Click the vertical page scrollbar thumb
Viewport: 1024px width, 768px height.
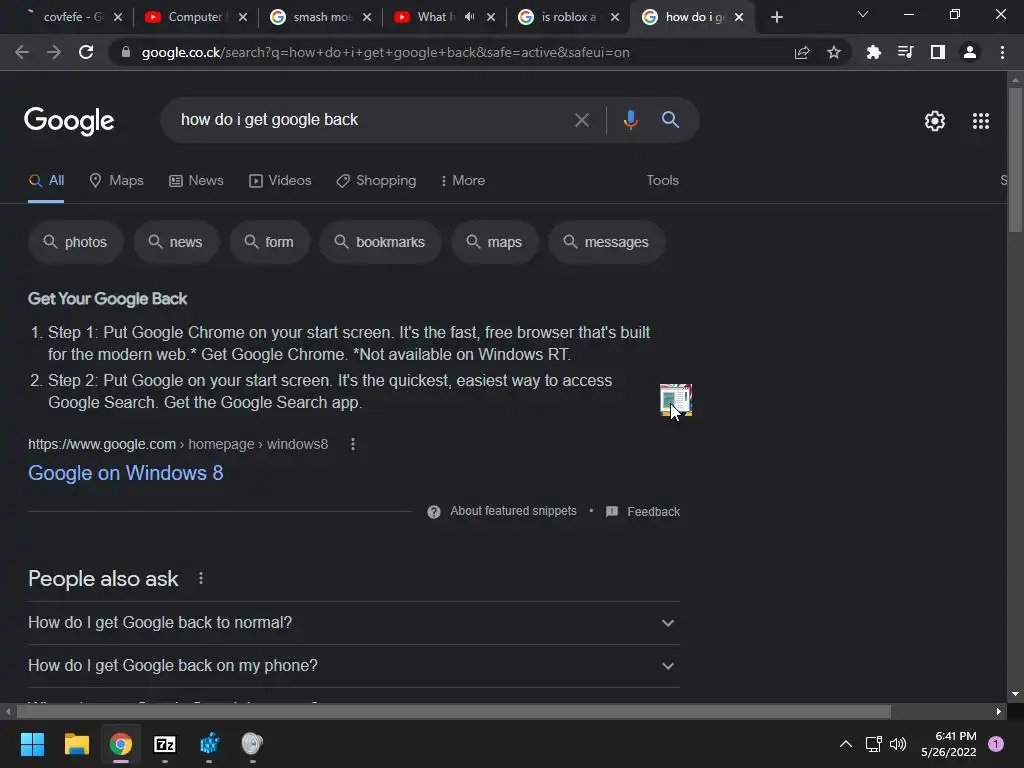coord(1015,159)
